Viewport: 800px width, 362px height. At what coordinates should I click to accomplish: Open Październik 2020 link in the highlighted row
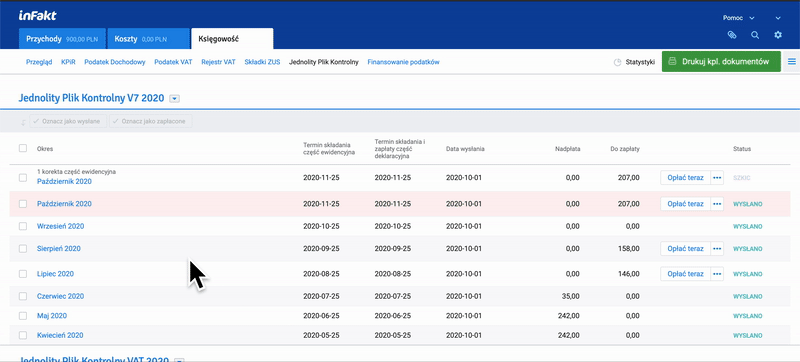pyautogui.click(x=64, y=204)
